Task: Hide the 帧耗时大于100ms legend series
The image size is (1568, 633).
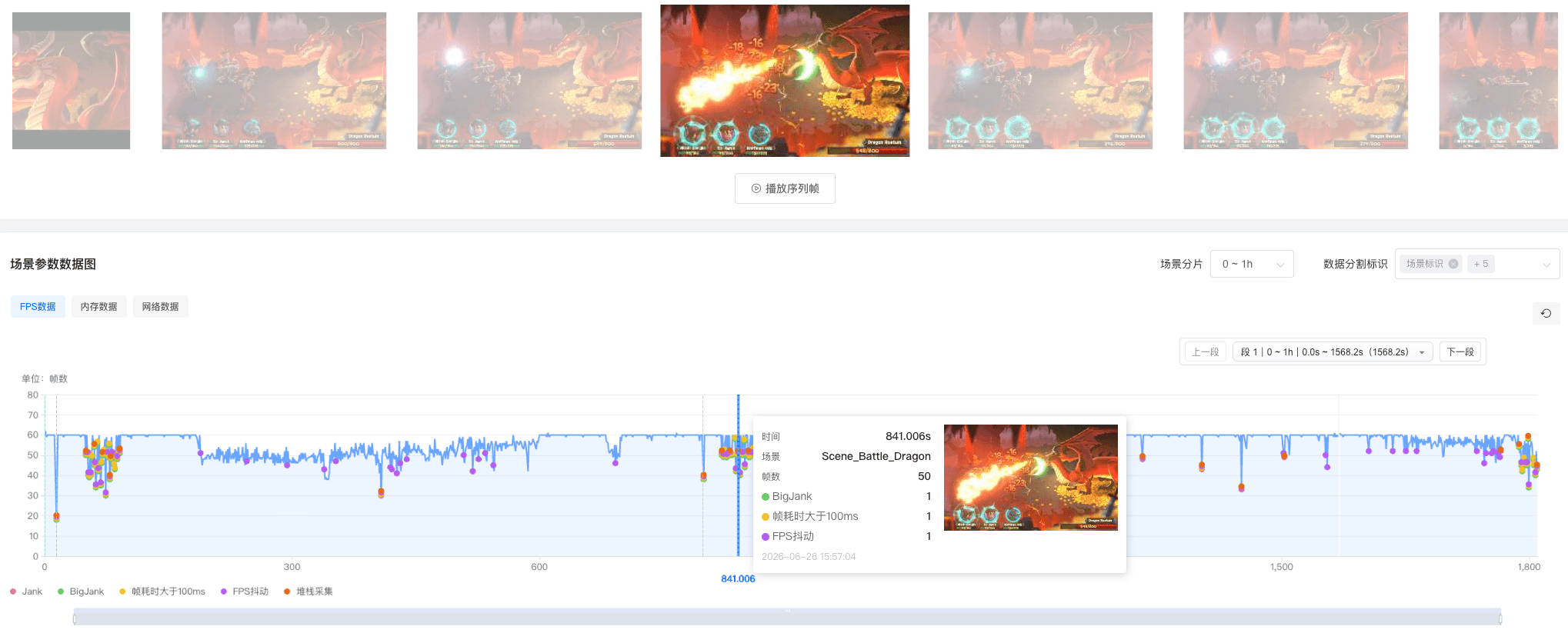Action: point(162,591)
